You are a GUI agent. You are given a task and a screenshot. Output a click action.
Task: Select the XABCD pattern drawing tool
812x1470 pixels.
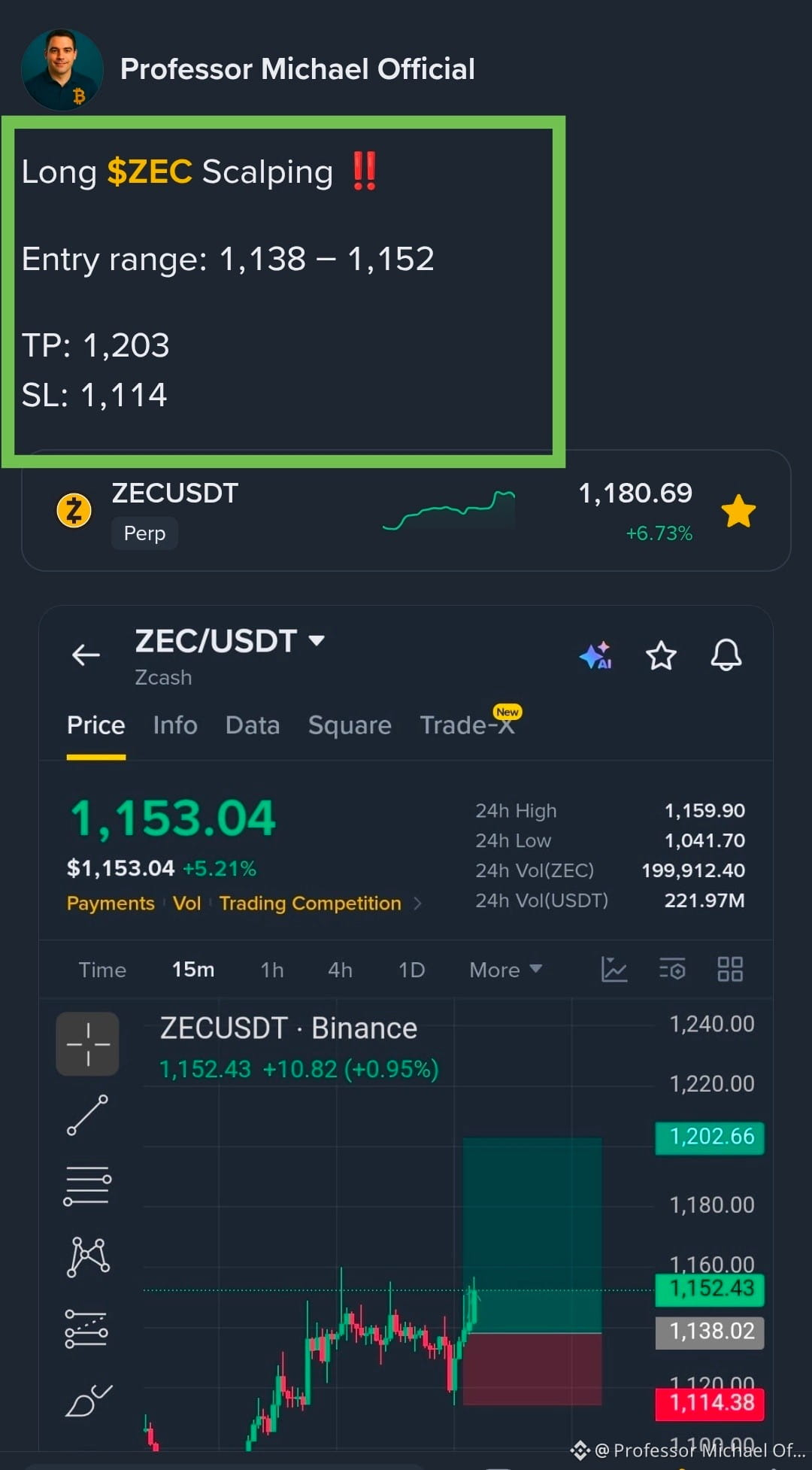point(89,1256)
